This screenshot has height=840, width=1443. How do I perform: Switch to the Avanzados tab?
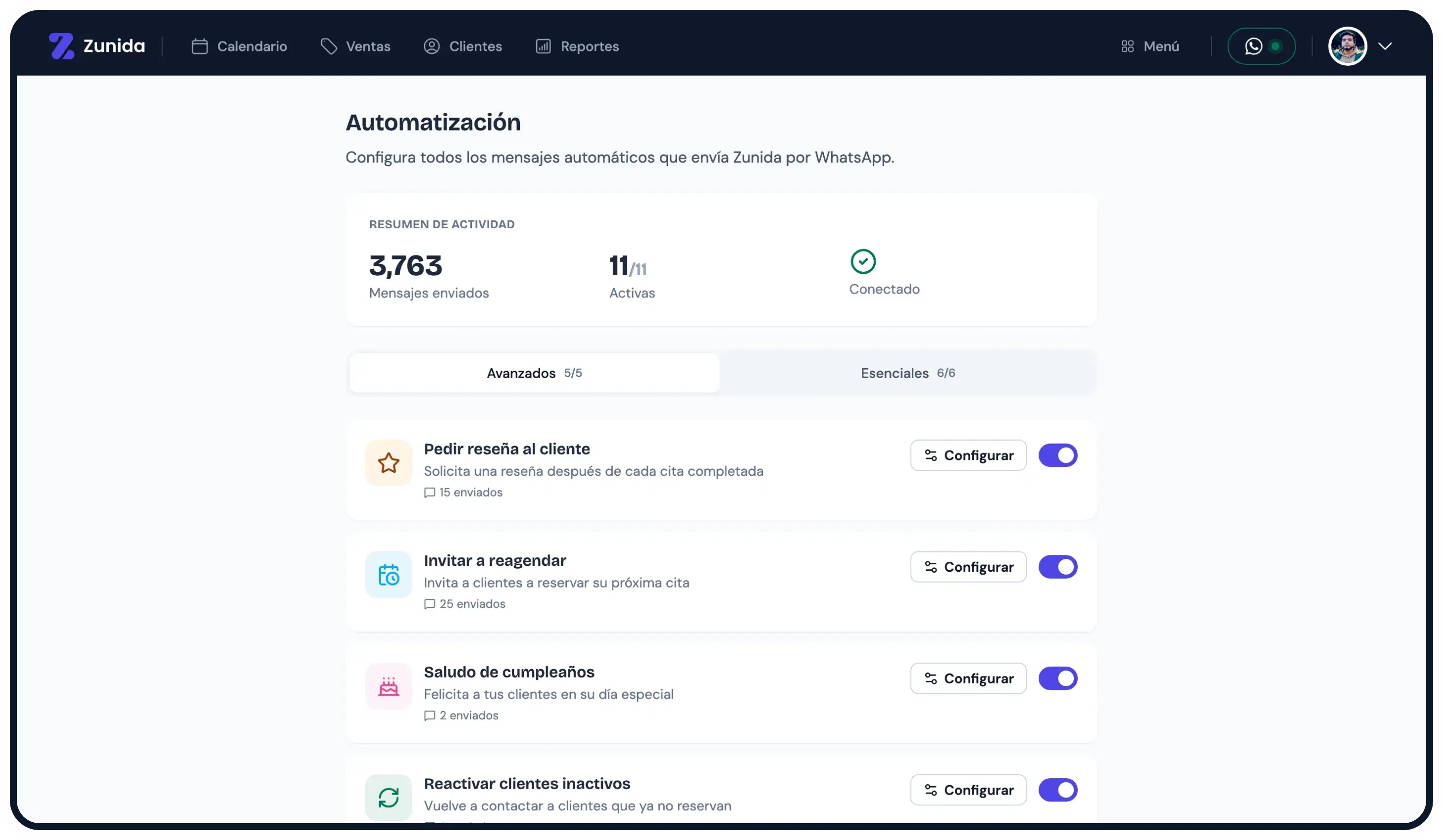coord(534,374)
